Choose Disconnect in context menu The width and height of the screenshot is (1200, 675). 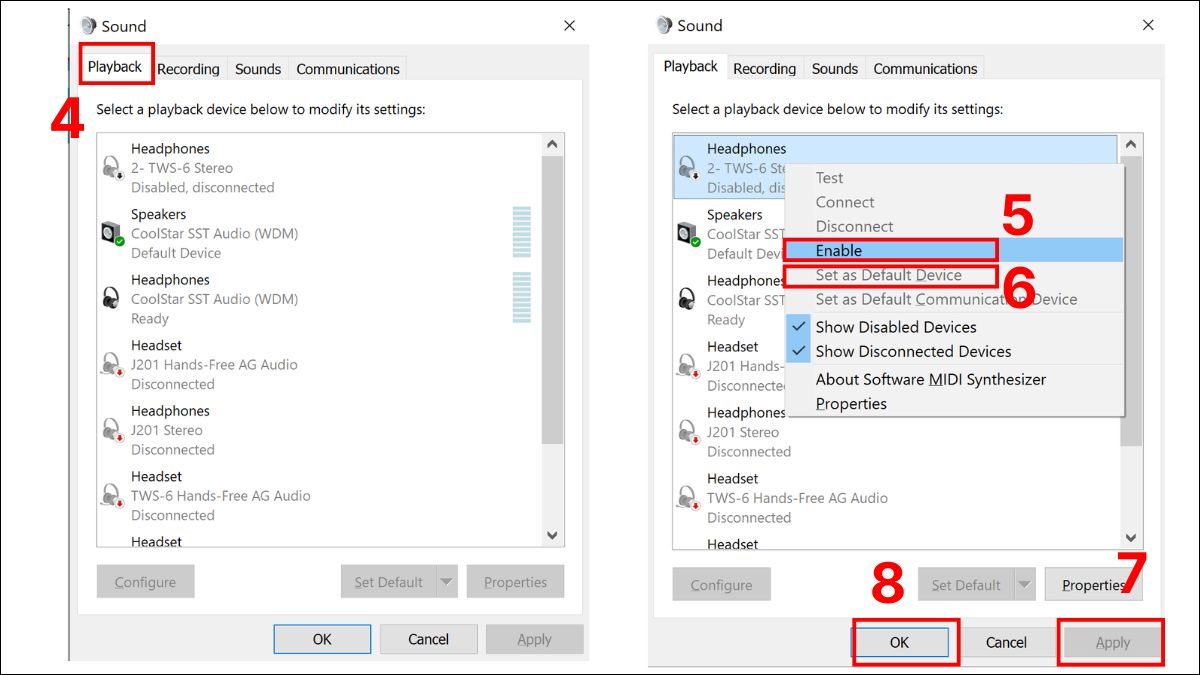point(954,226)
